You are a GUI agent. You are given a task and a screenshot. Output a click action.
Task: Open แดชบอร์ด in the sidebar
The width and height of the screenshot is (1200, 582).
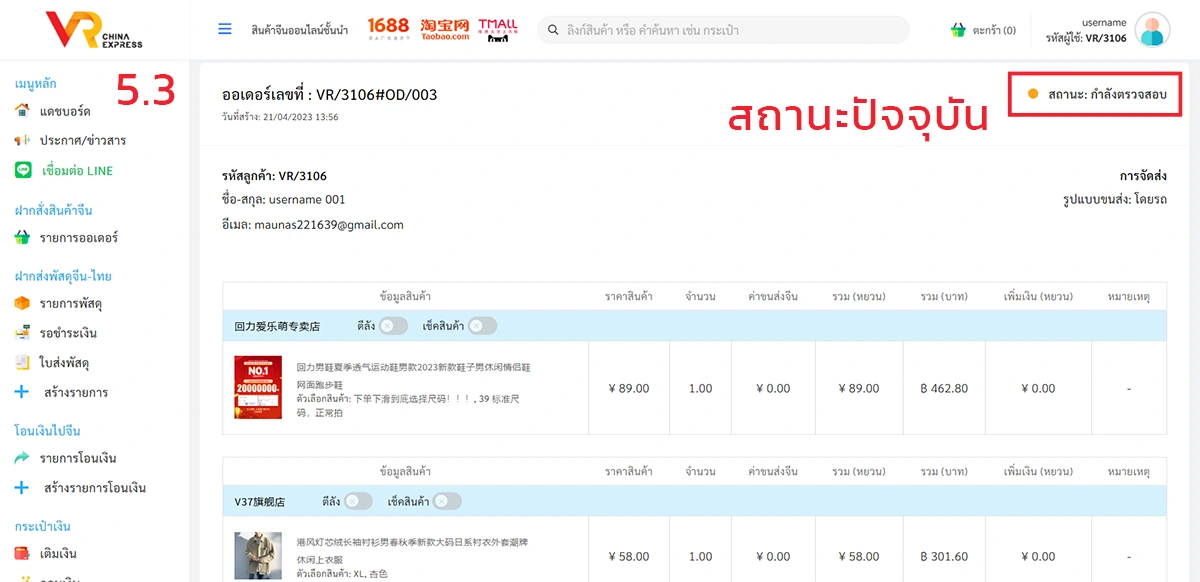point(64,110)
